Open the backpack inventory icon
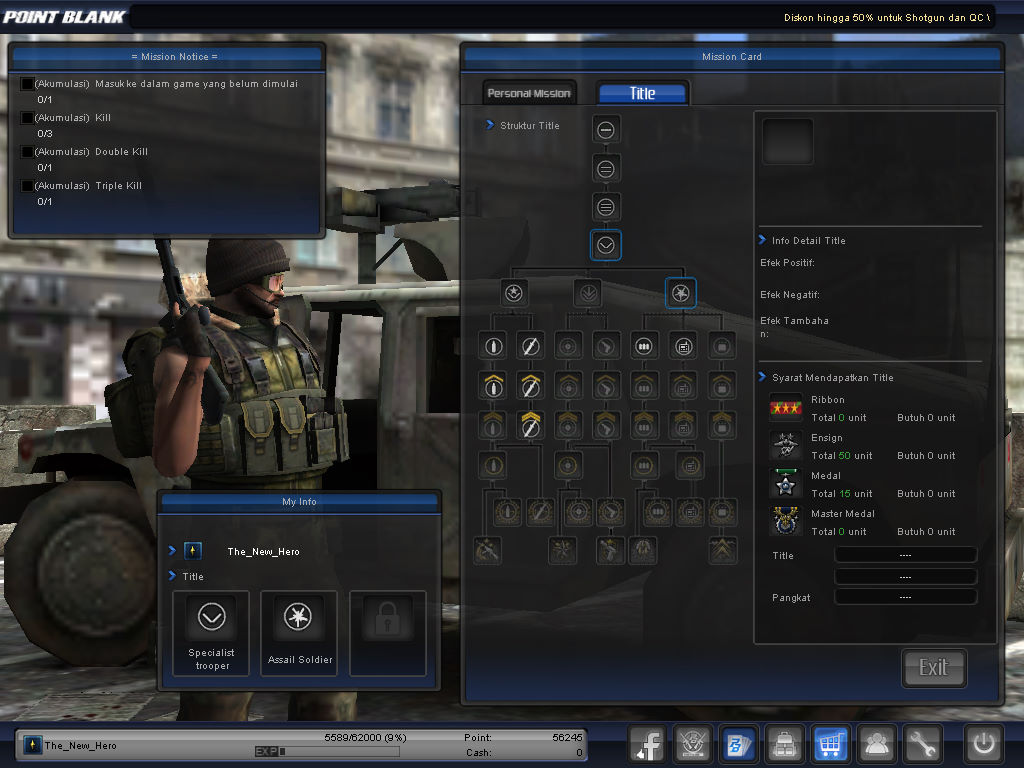 [x=784, y=744]
